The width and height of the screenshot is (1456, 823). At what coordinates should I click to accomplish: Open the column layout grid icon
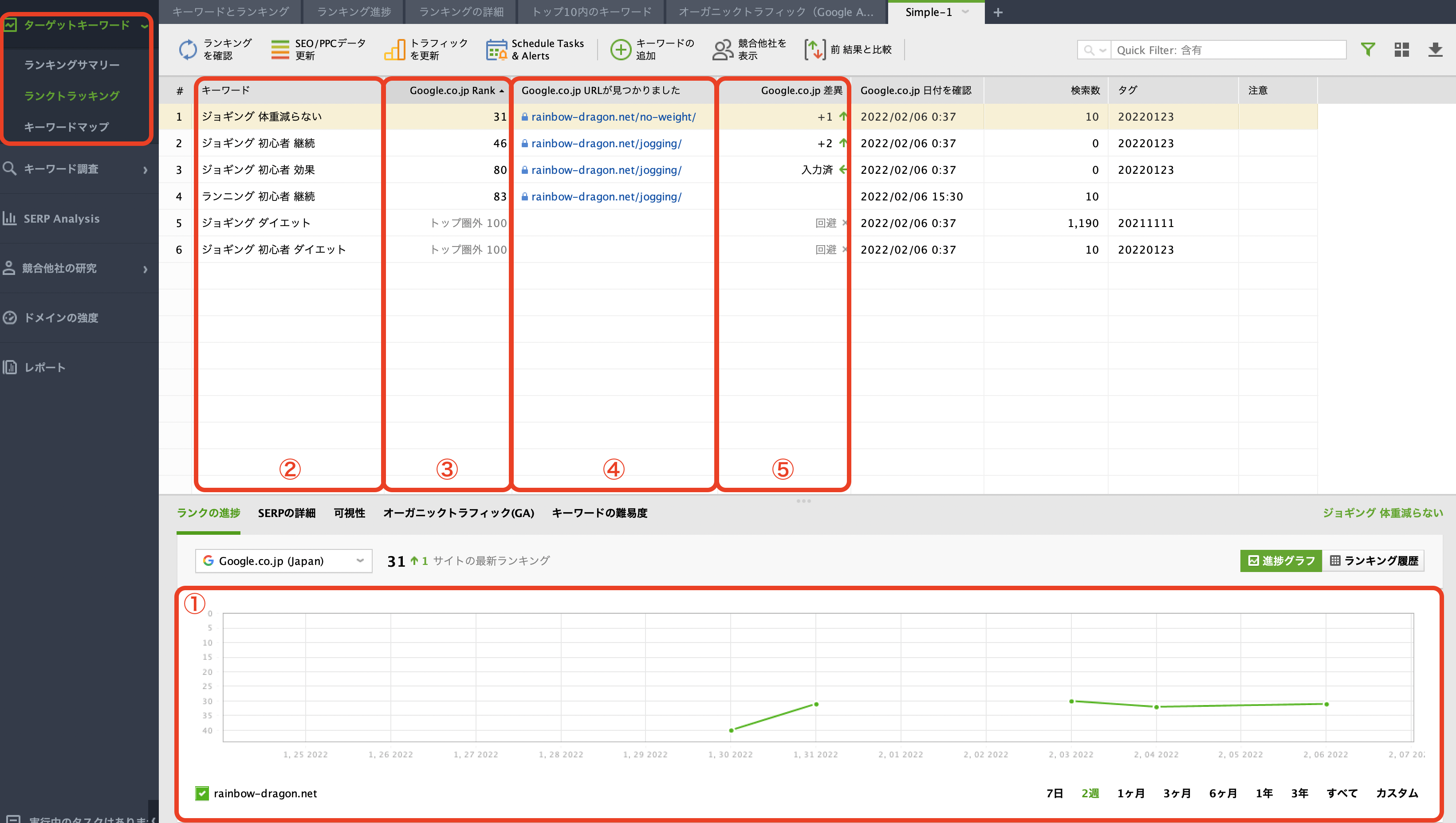1401,50
